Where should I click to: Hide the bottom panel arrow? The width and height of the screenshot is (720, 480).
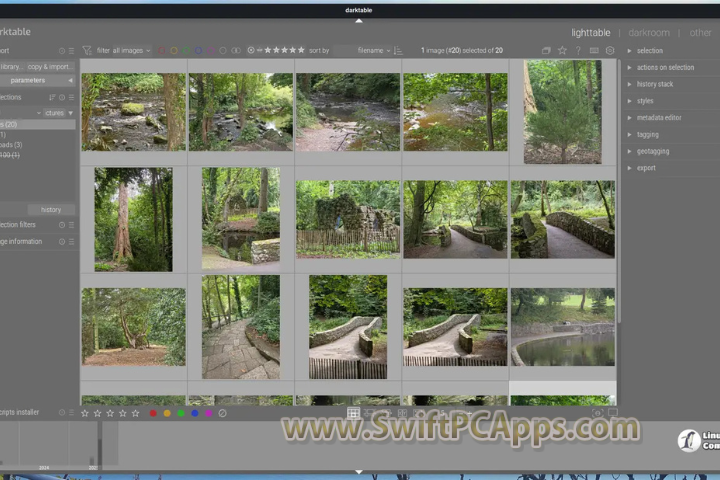point(359,472)
